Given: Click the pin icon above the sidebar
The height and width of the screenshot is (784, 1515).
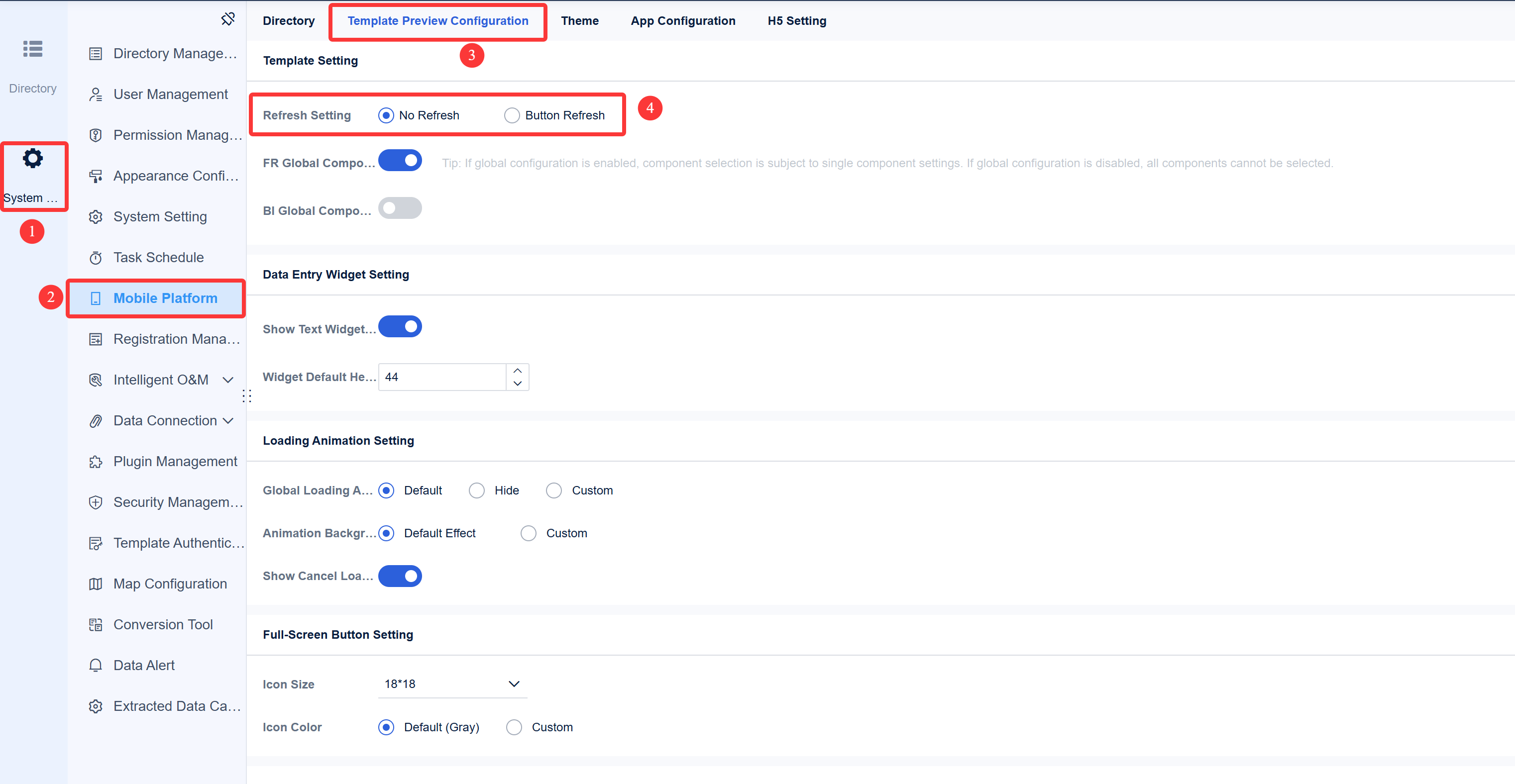Looking at the screenshot, I should (x=227, y=19).
